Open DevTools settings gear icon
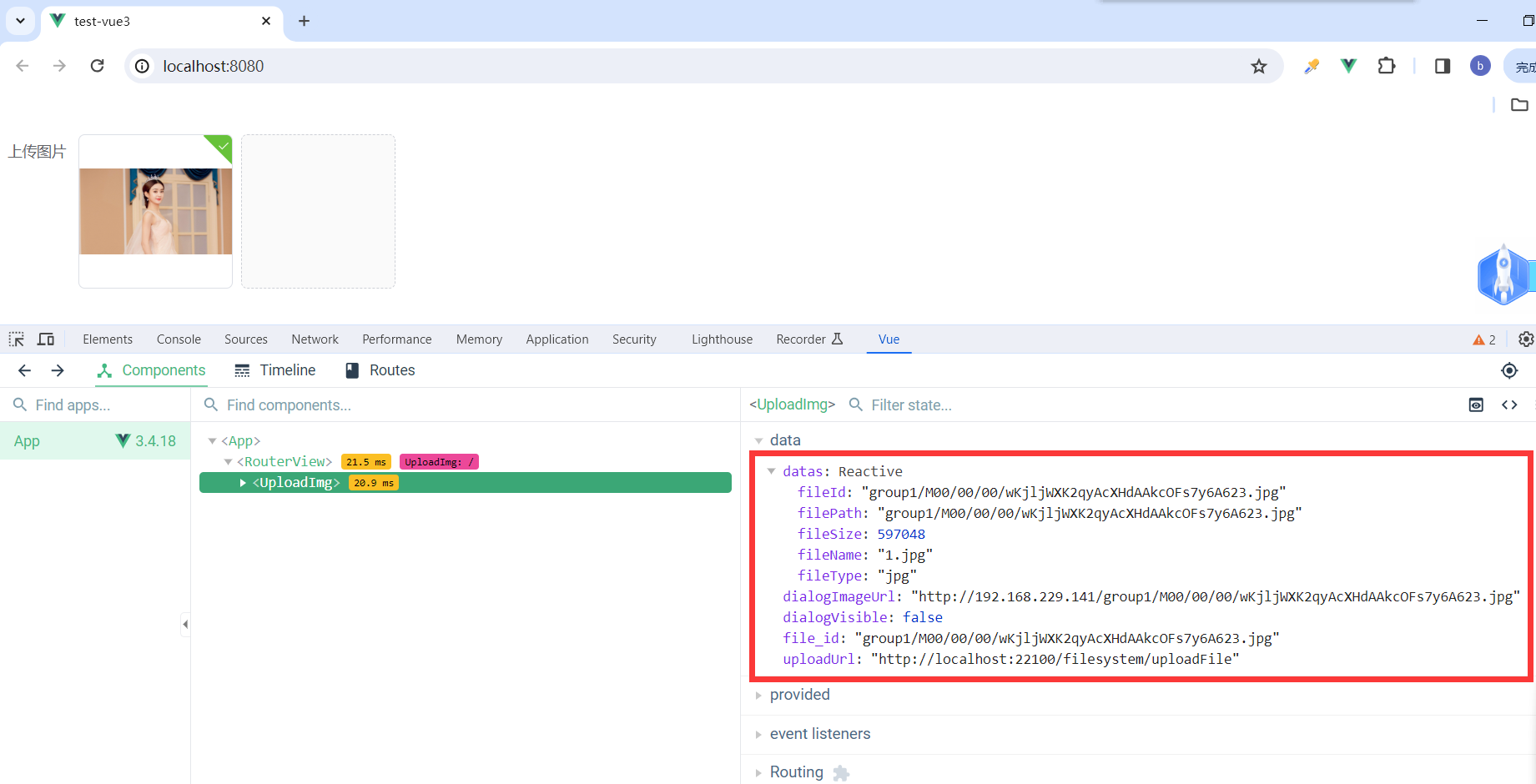Screen dimensions: 1536x784 click(1525, 339)
